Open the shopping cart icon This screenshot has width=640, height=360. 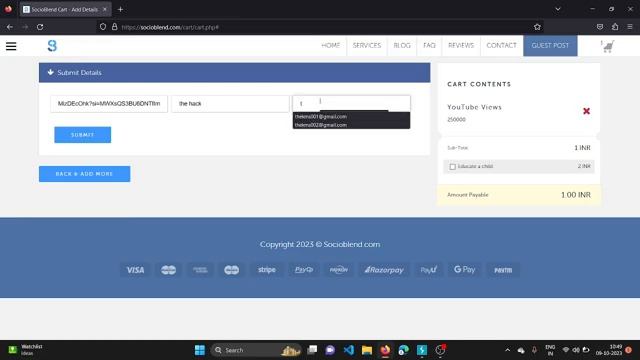pos(608,46)
